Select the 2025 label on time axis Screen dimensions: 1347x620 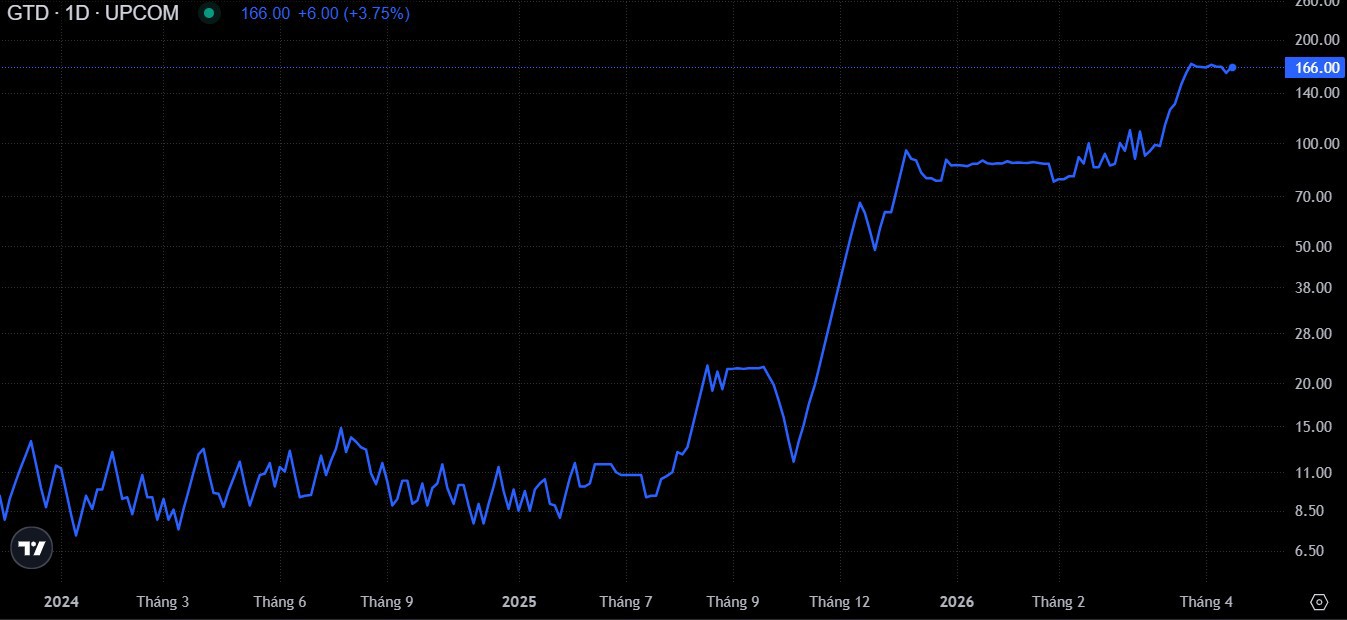click(519, 602)
